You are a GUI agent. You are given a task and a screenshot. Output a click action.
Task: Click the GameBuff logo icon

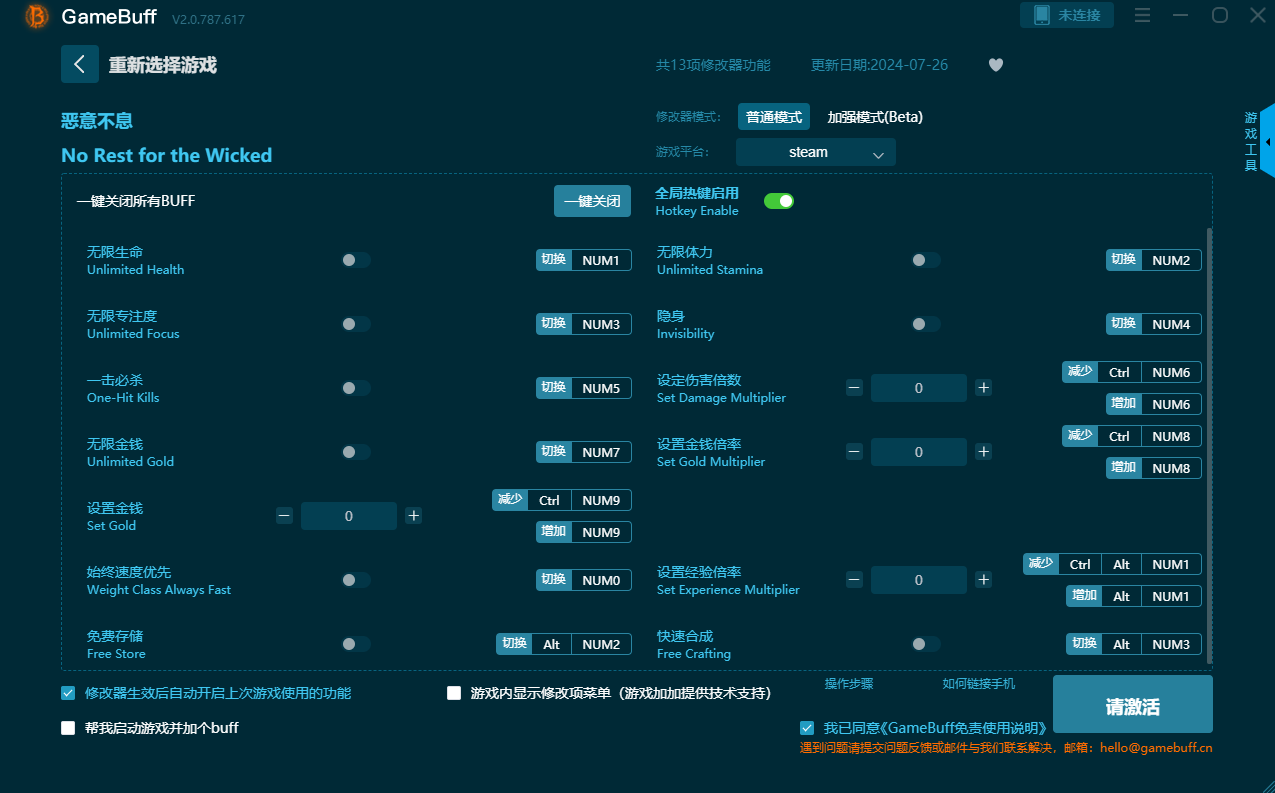[x=37, y=16]
